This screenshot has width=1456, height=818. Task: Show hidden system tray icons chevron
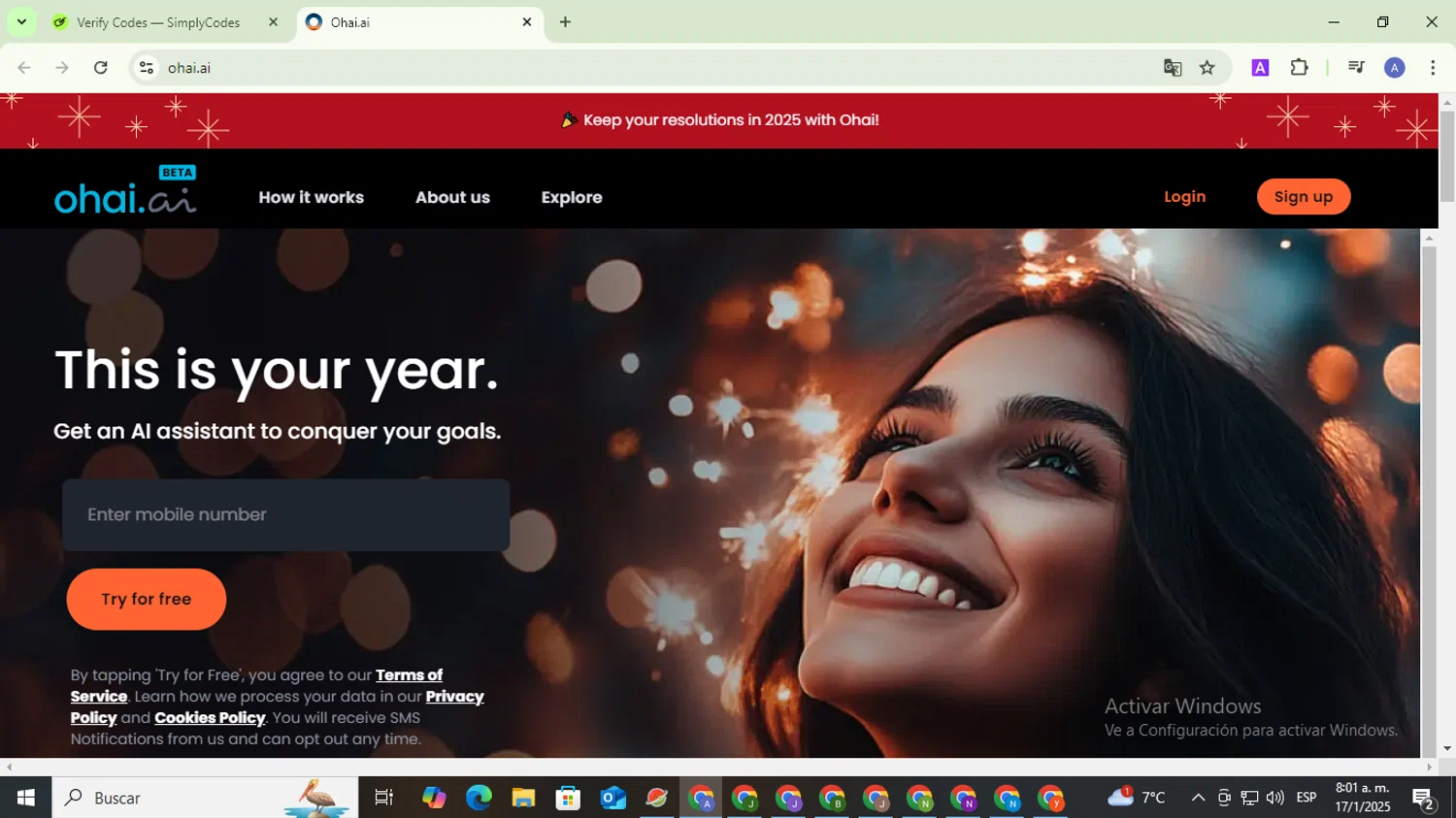pyautogui.click(x=1198, y=798)
